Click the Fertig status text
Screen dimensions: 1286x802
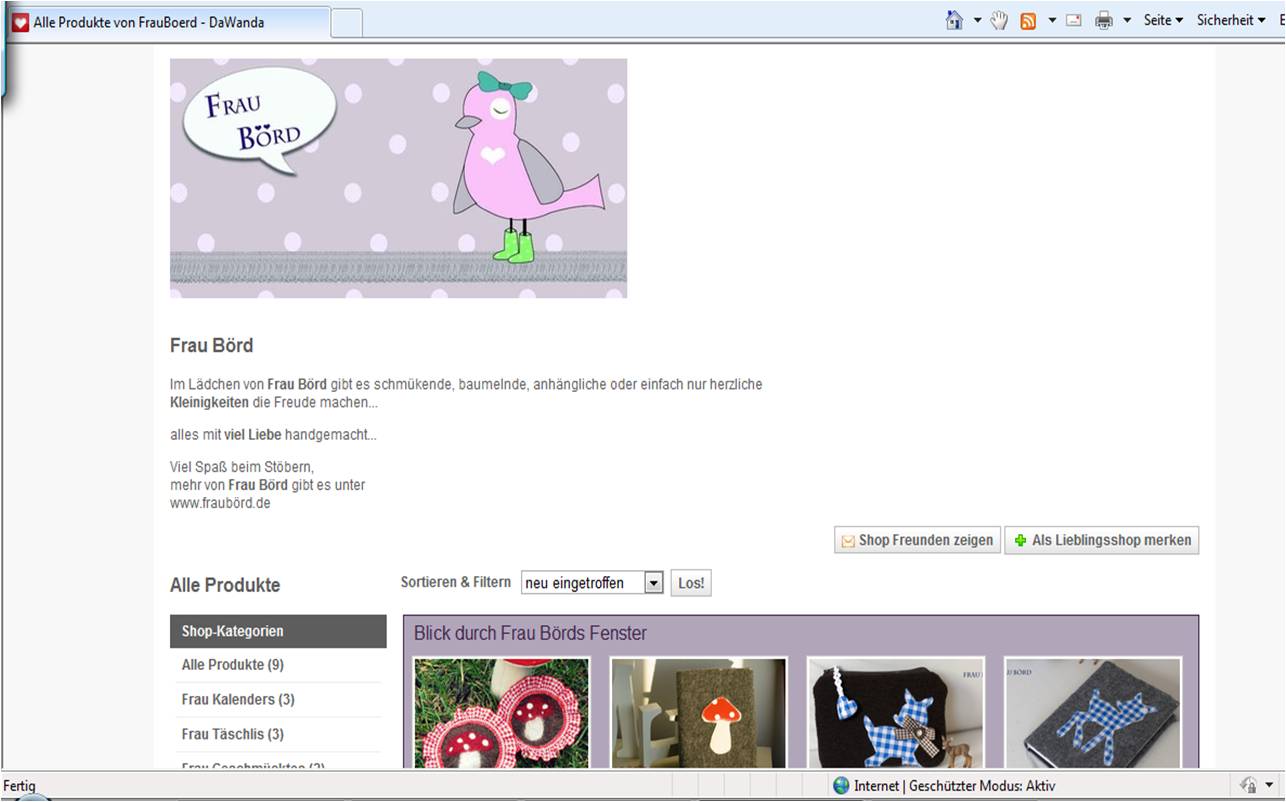(20, 786)
